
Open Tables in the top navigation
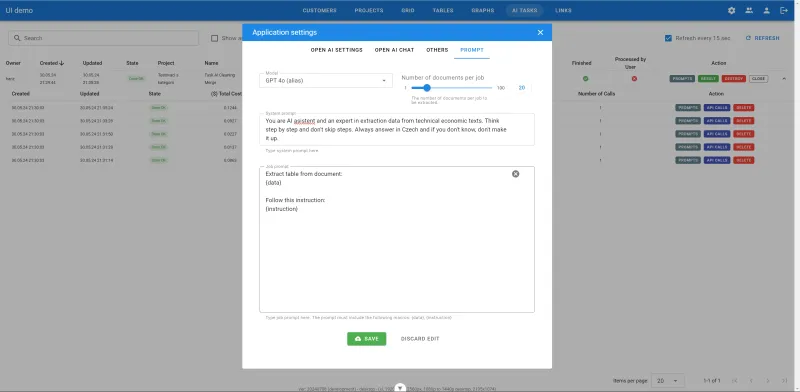coord(443,10)
